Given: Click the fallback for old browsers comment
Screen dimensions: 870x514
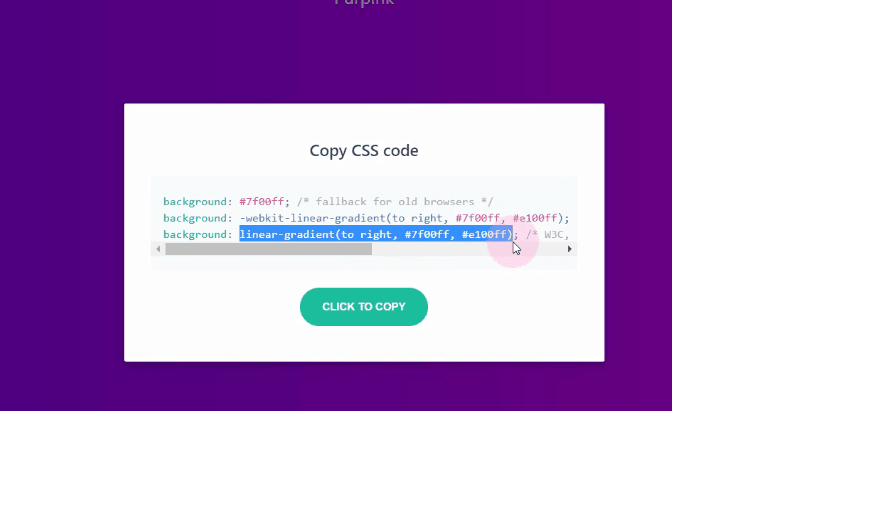Looking at the screenshot, I should pos(395,201).
